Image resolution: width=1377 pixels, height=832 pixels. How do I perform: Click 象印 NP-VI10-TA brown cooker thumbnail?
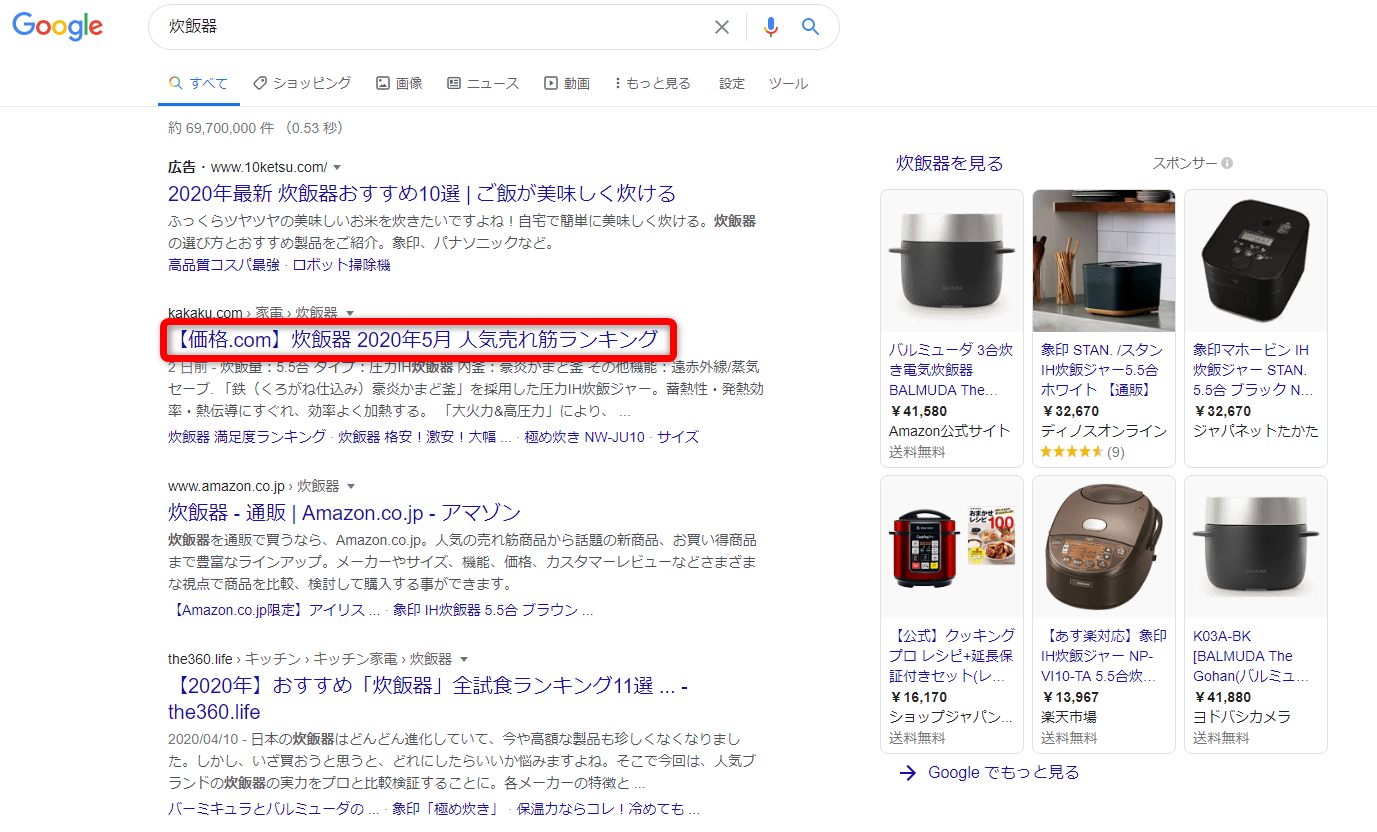[1104, 547]
